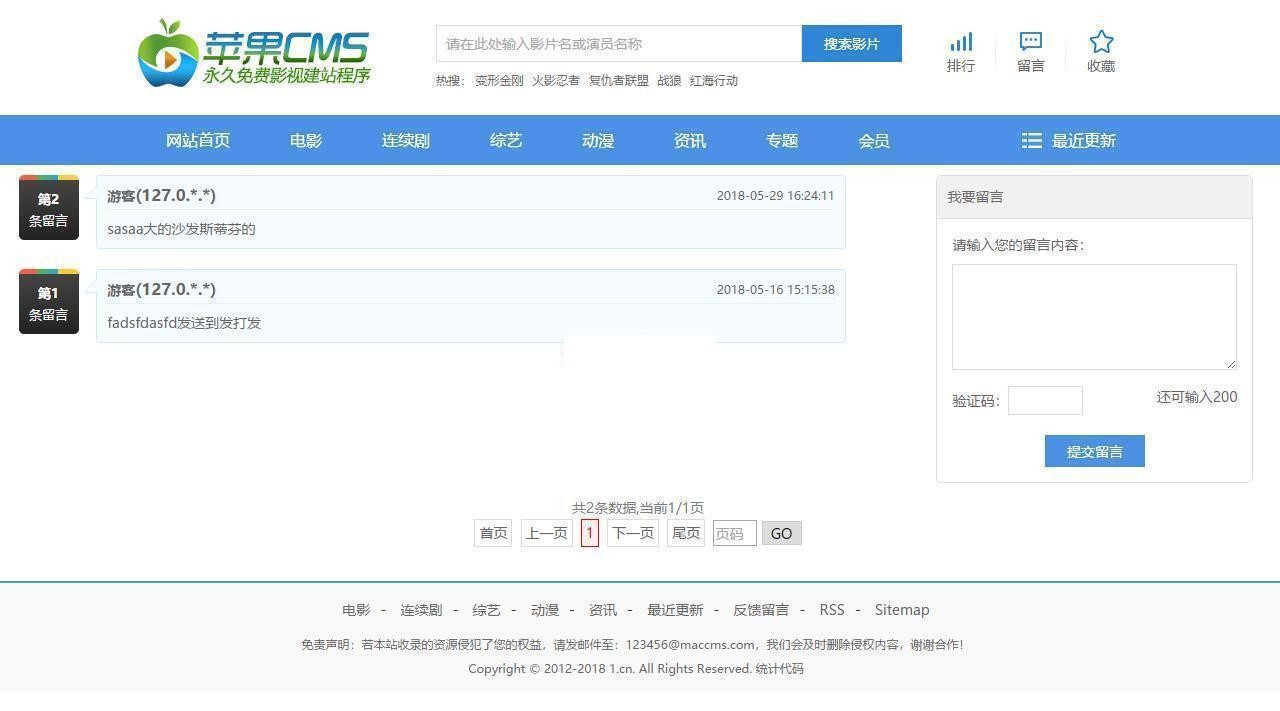Go to 网站首页 from the navbar
Screen dimensions: 1280x711
pos(197,140)
